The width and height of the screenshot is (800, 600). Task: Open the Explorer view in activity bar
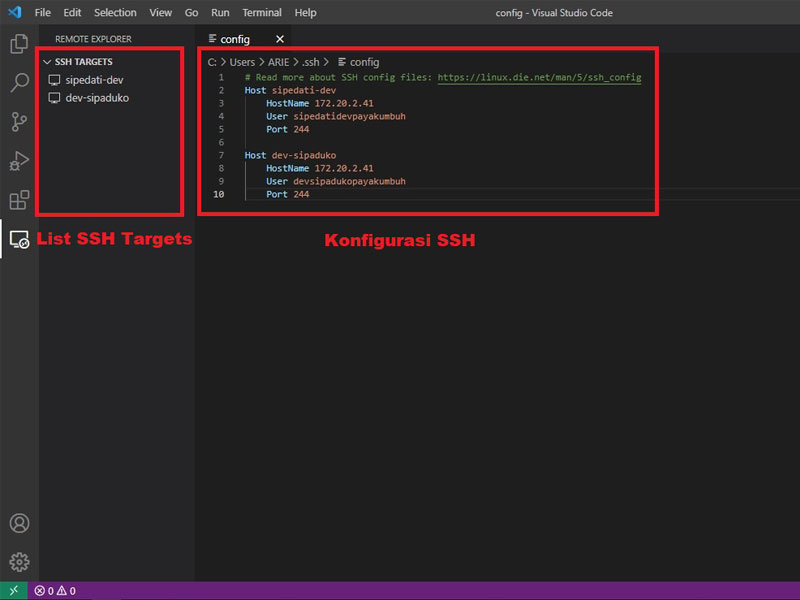[19, 44]
